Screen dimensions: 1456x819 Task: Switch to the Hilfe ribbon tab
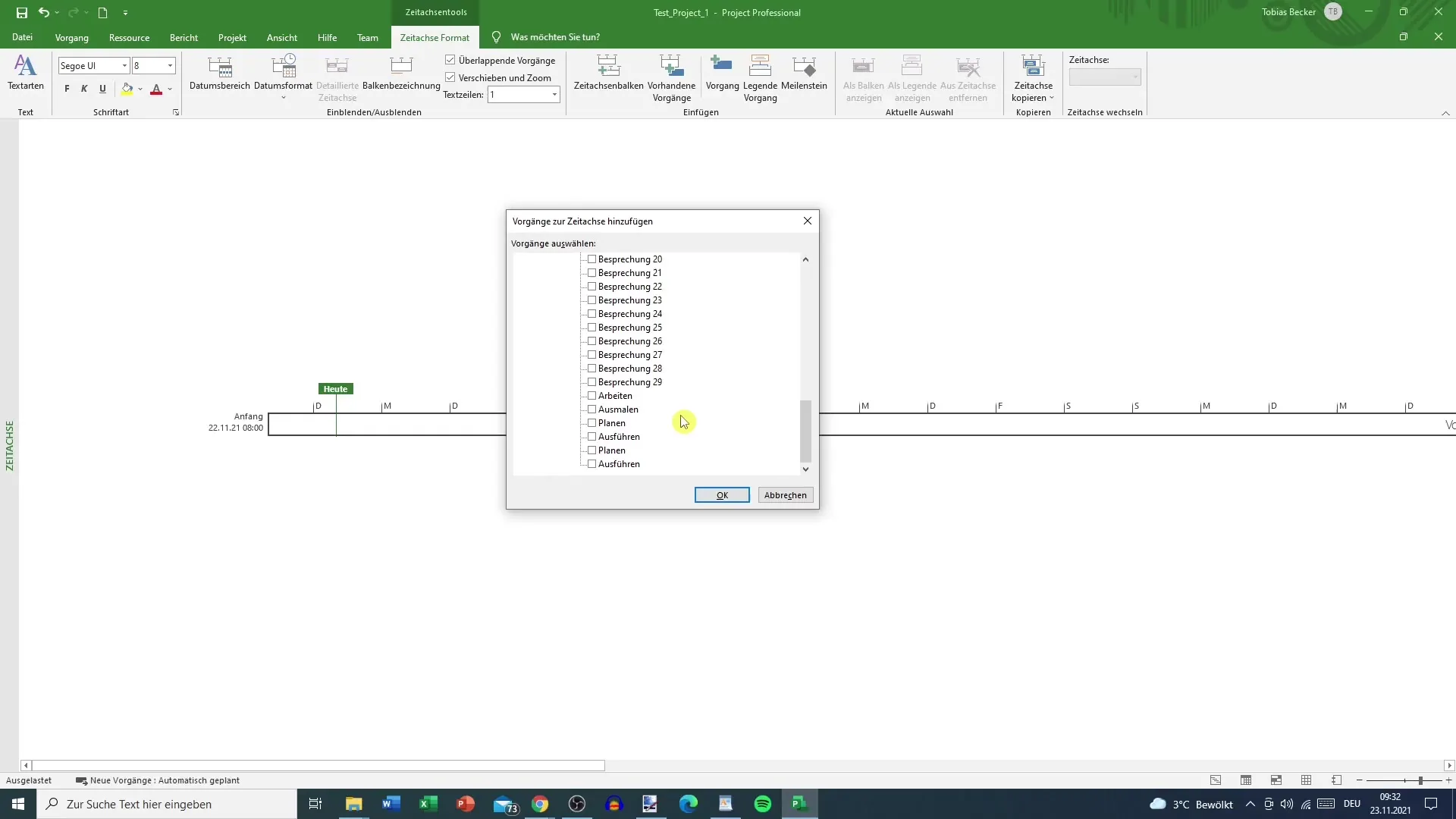click(327, 37)
